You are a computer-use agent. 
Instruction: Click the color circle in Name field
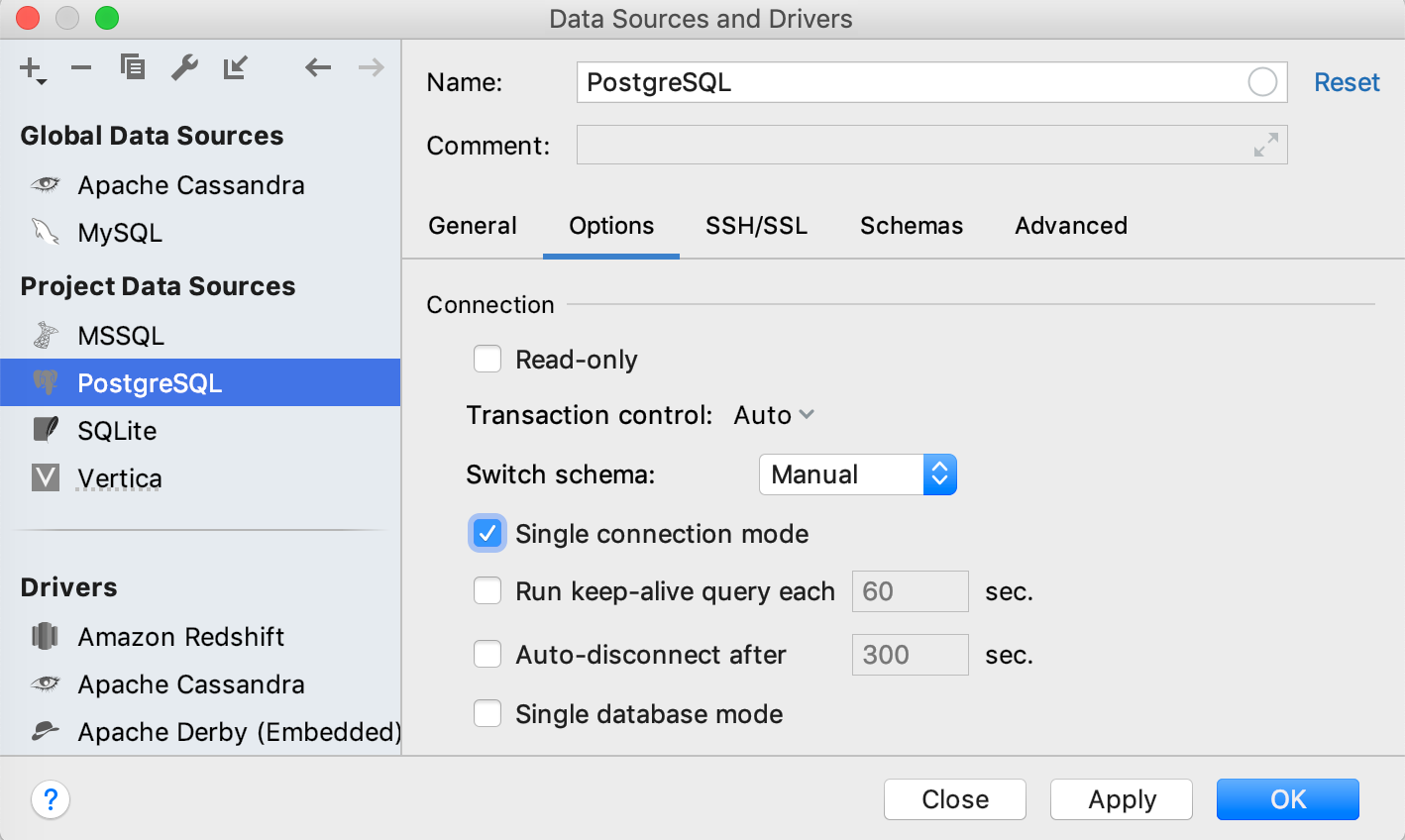click(1262, 82)
